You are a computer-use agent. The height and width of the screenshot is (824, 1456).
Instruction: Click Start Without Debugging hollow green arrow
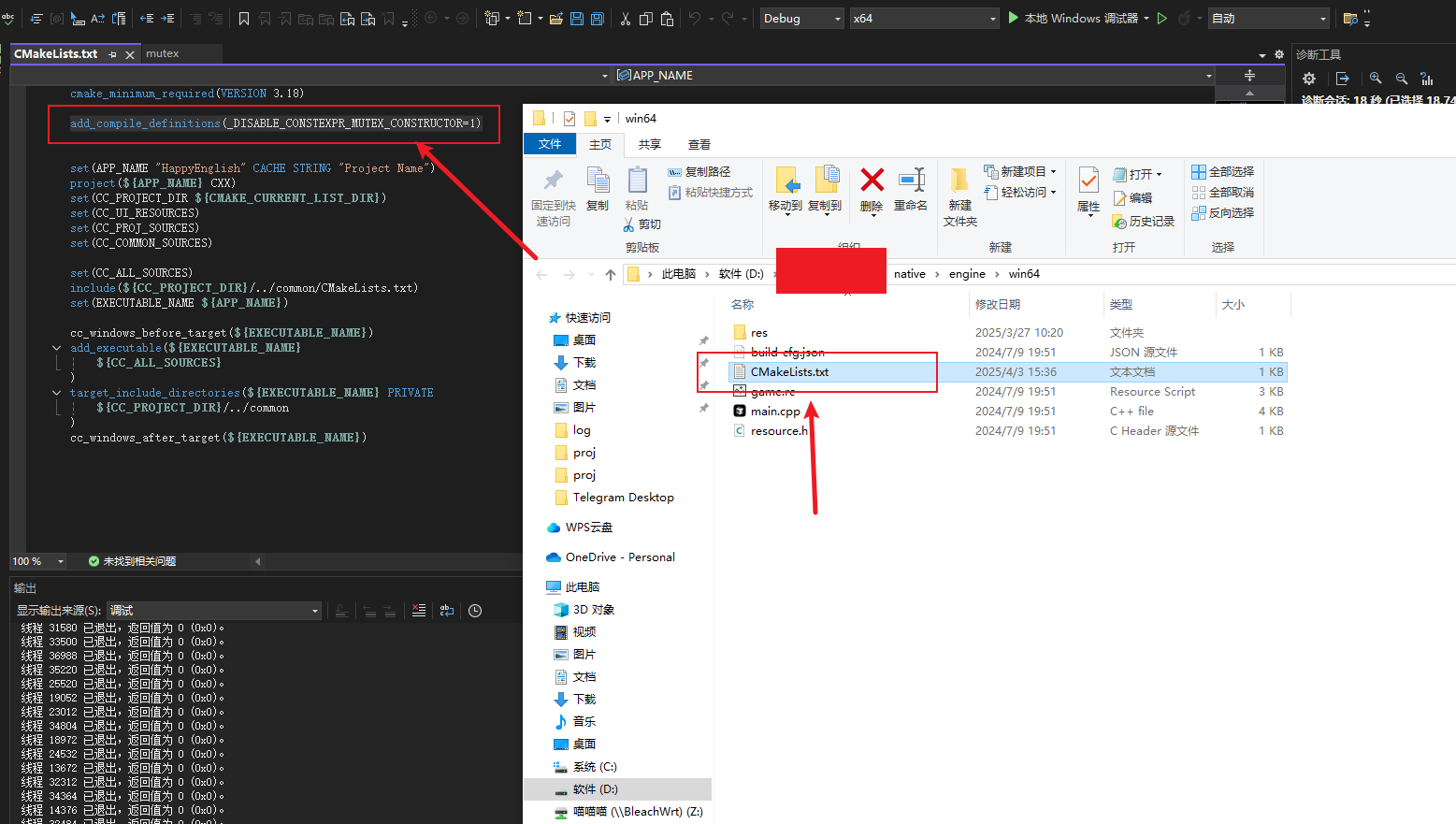[x=1162, y=19]
